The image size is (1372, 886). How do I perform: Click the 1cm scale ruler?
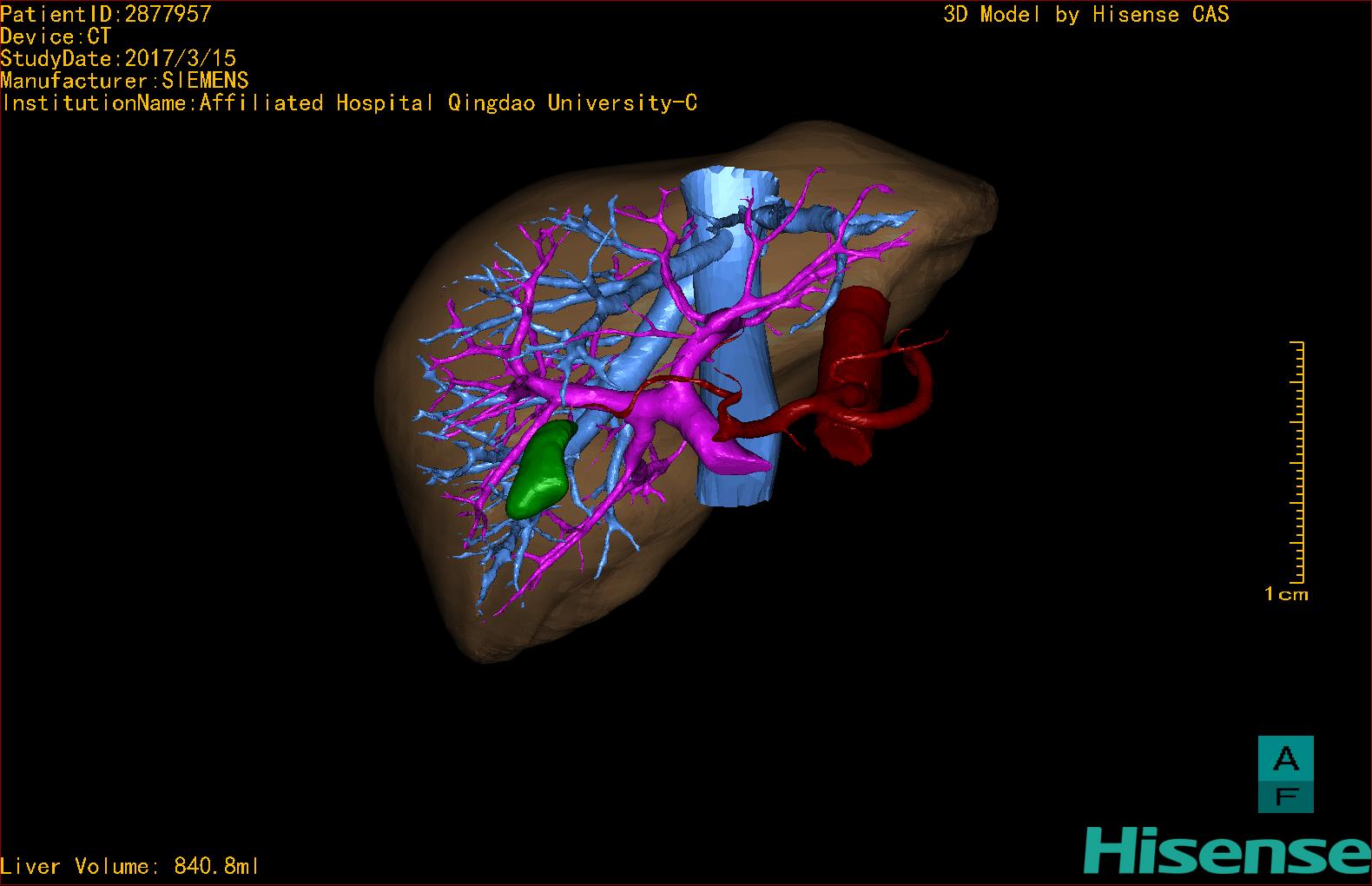1296,462
